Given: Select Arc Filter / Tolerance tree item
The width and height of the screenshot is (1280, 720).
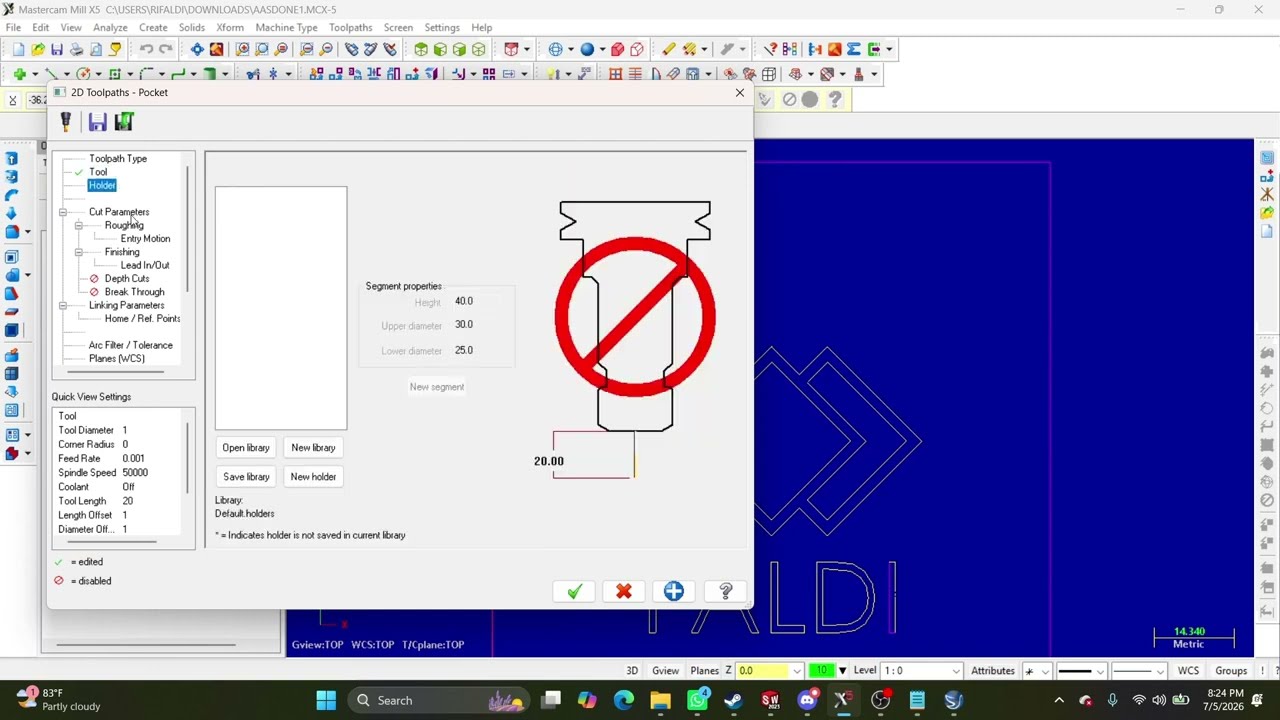Looking at the screenshot, I should [x=130, y=346].
